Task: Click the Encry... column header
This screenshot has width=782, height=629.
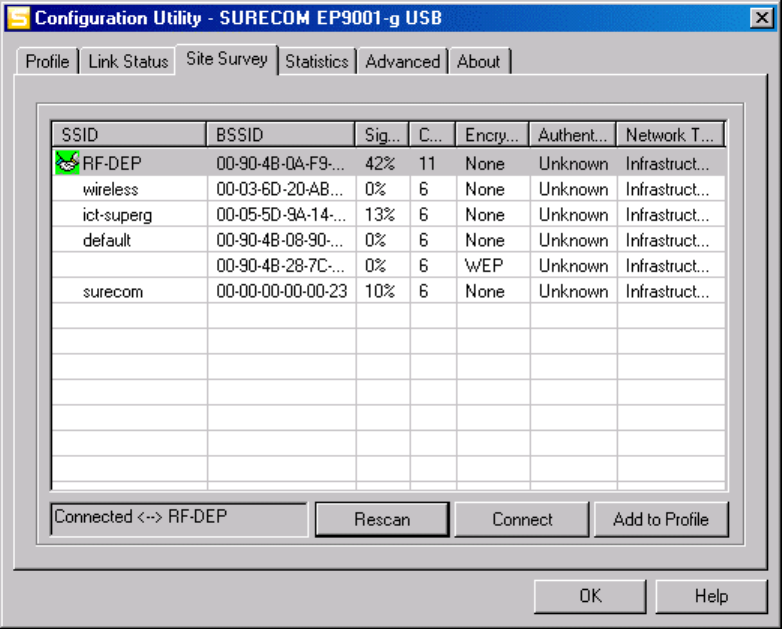Action: 492,135
